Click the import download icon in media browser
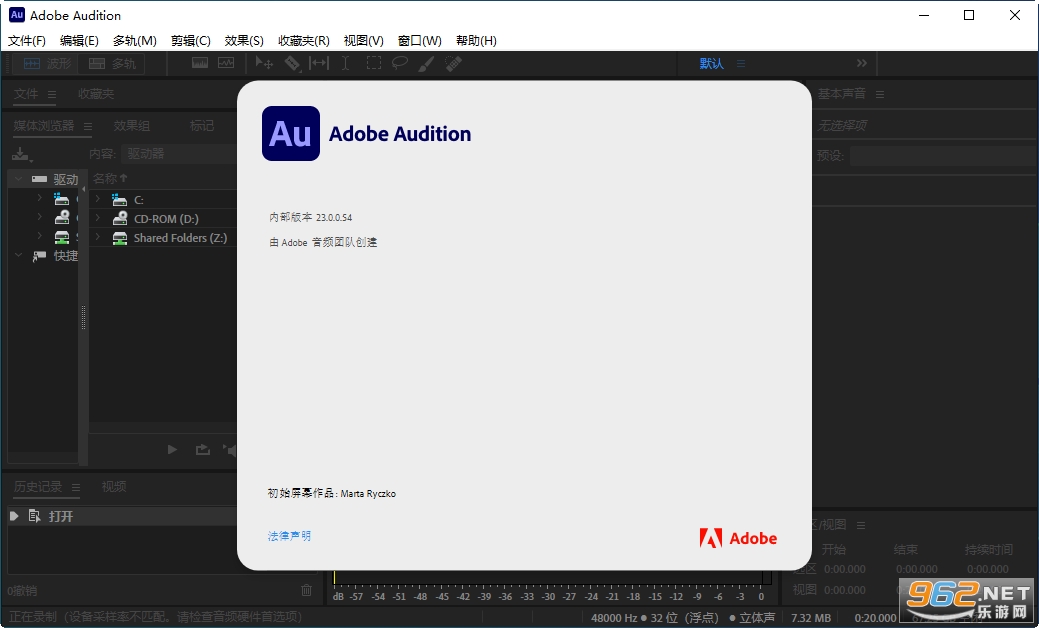This screenshot has height=628, width=1039. pos(21,154)
